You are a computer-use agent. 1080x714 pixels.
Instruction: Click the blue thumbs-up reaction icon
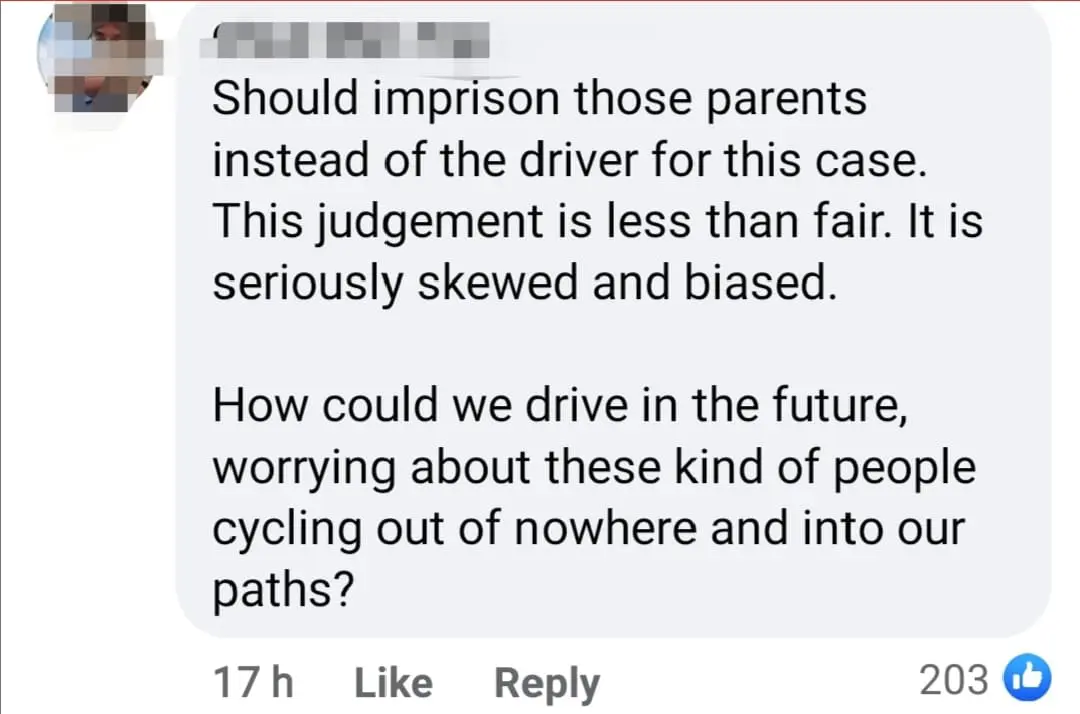pyautogui.click(x=1031, y=680)
